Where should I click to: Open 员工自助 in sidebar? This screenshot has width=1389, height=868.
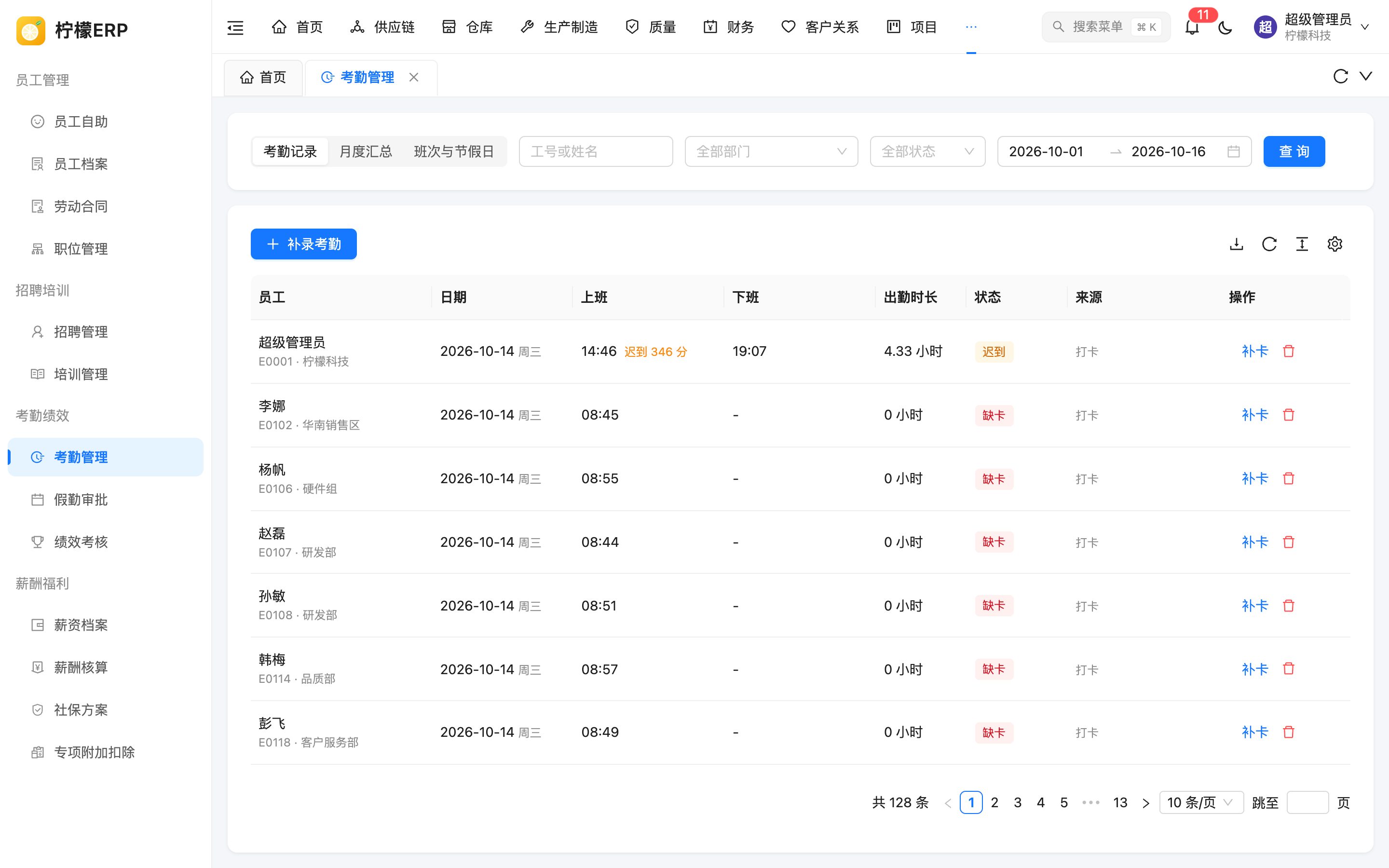106,122
